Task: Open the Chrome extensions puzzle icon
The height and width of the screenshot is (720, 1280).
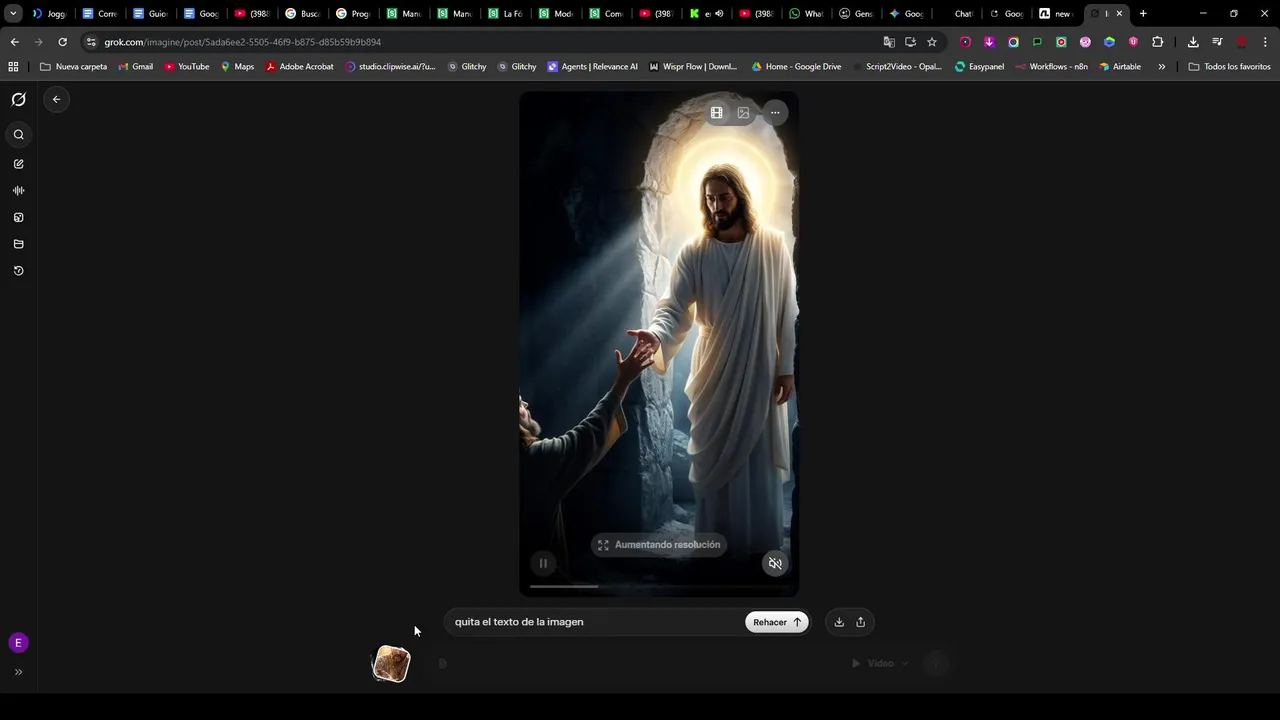Action: (1157, 42)
